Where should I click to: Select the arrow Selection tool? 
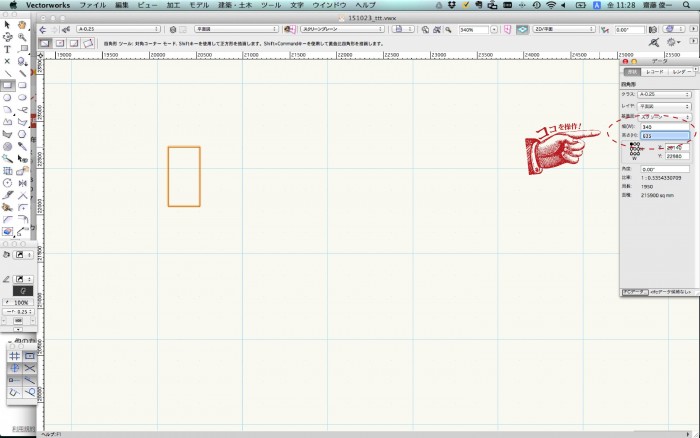(7, 24)
